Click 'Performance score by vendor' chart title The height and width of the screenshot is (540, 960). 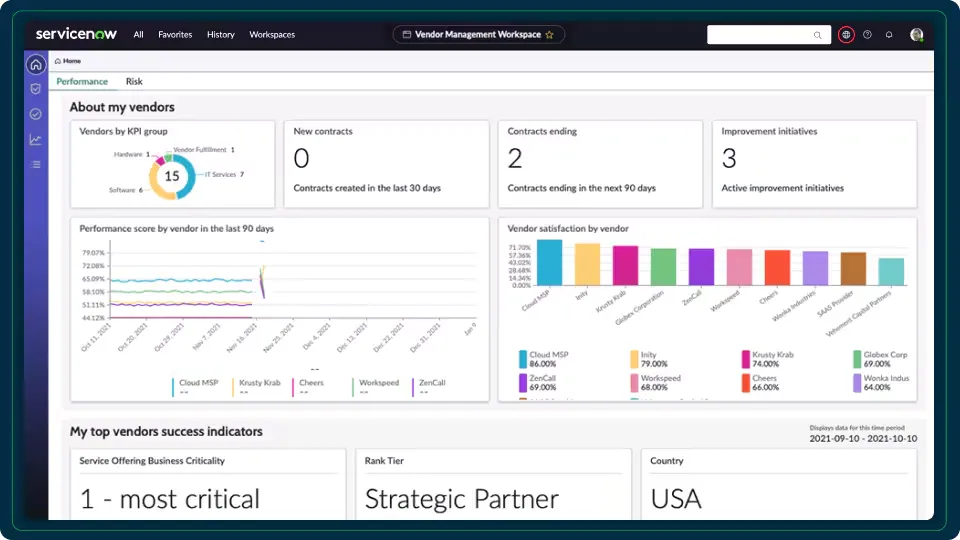tap(176, 228)
